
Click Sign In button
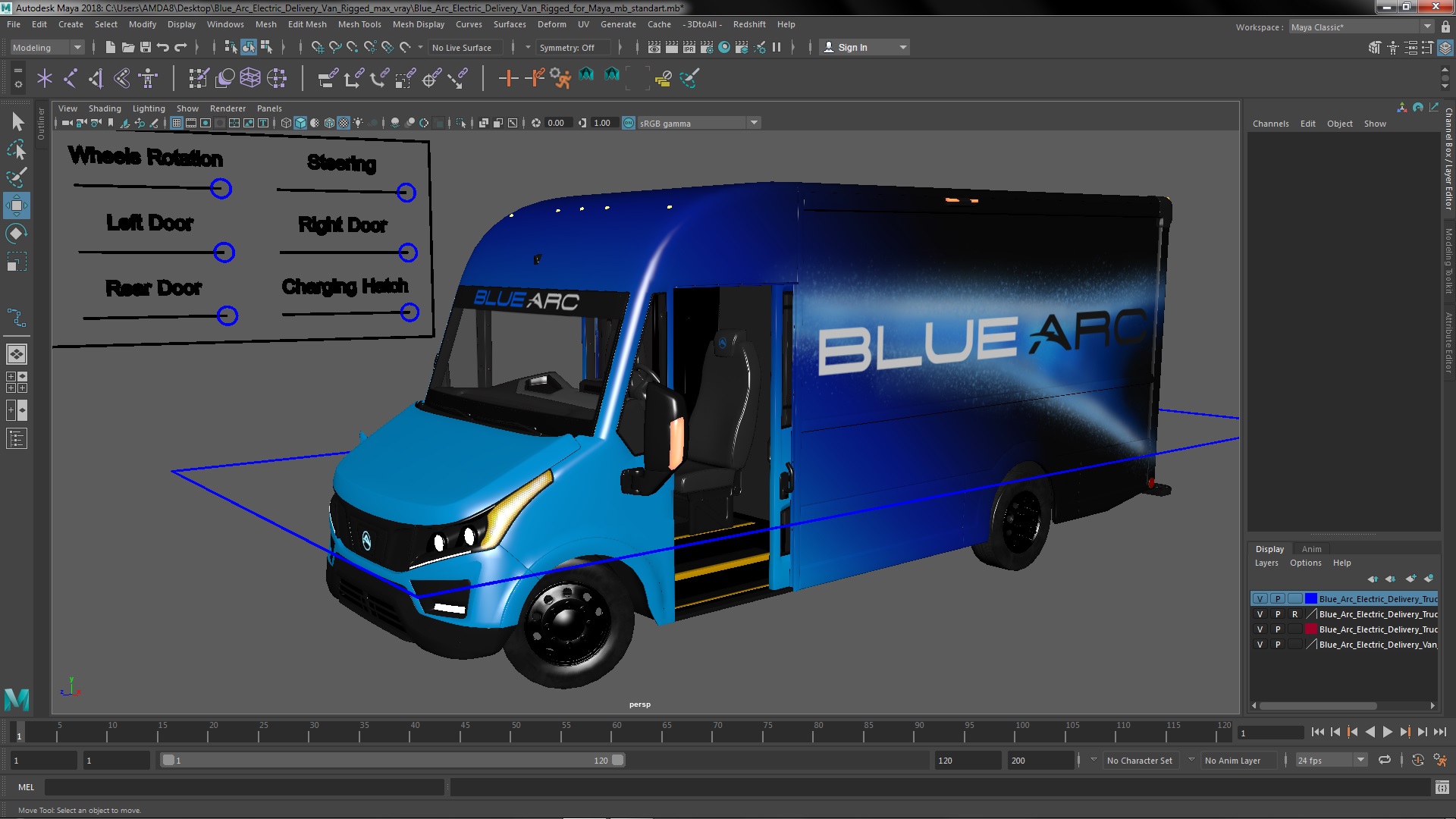coord(863,47)
